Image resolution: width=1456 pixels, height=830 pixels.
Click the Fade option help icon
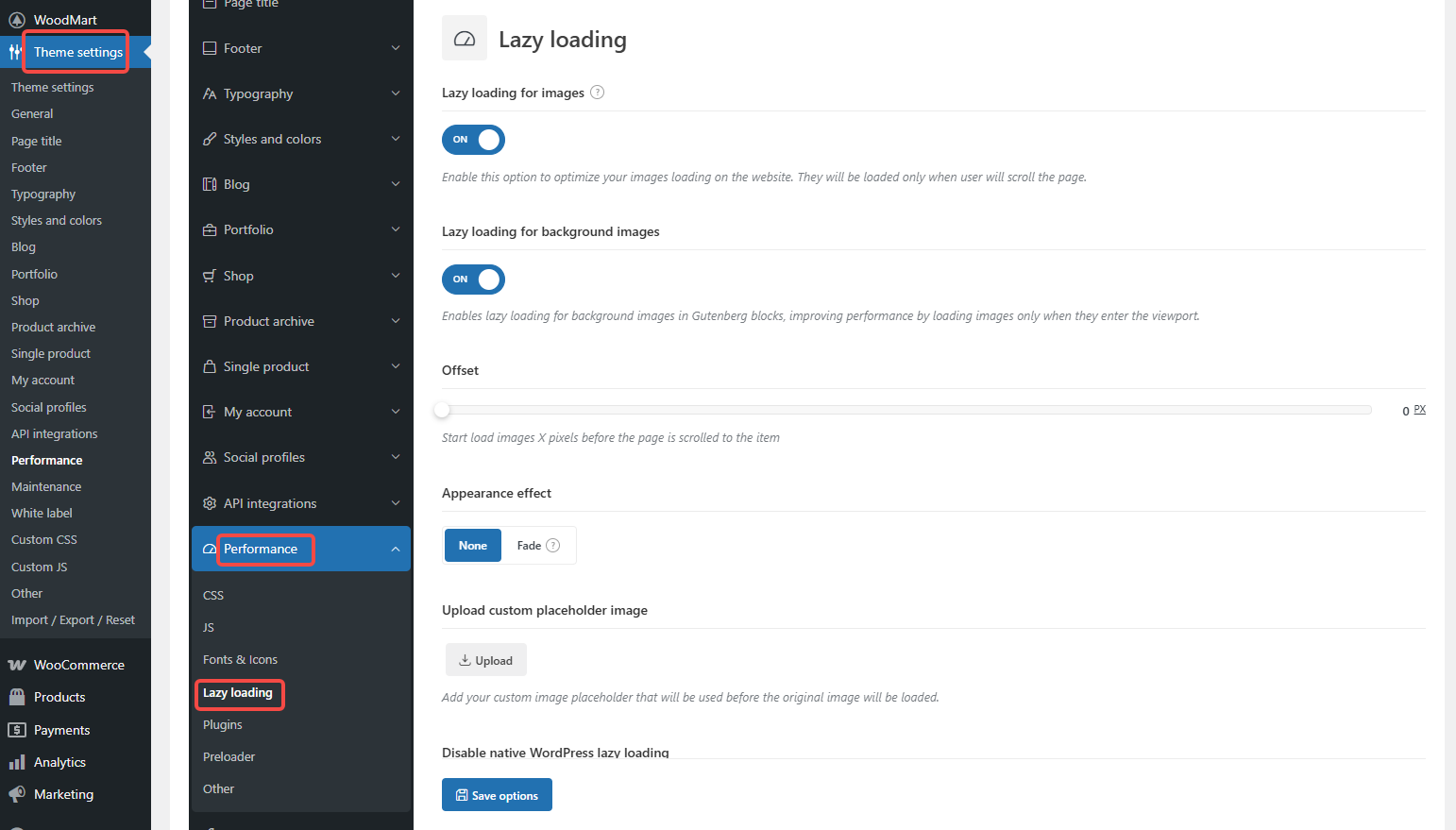point(553,546)
